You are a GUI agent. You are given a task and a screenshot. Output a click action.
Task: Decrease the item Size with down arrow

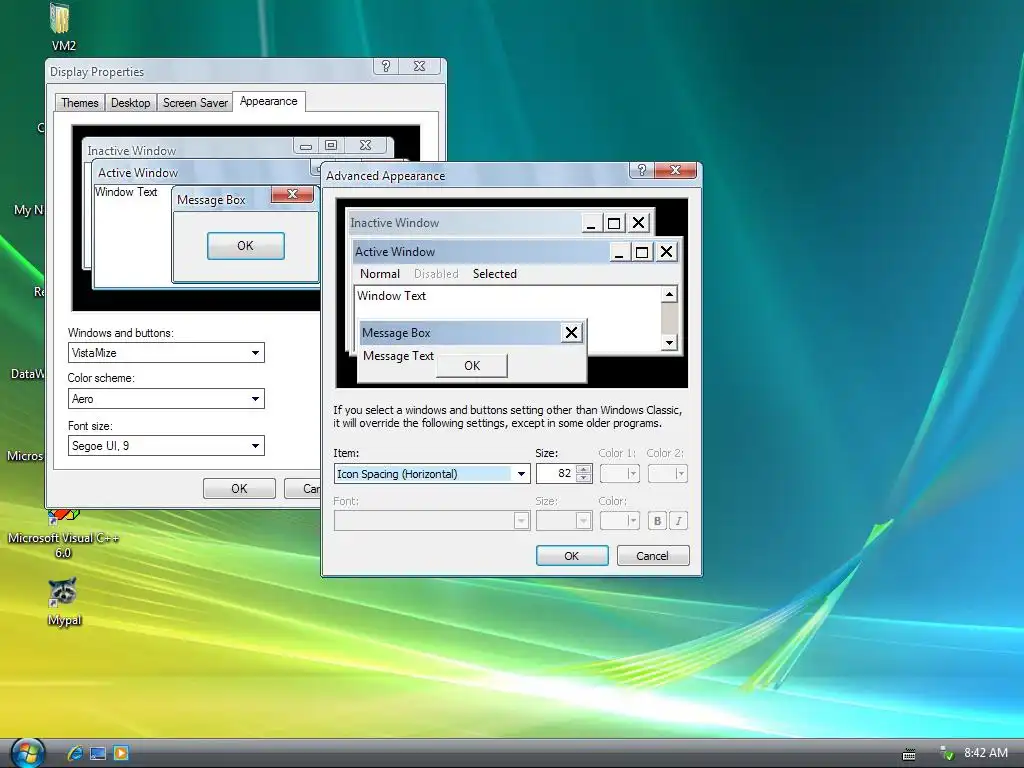(584, 478)
